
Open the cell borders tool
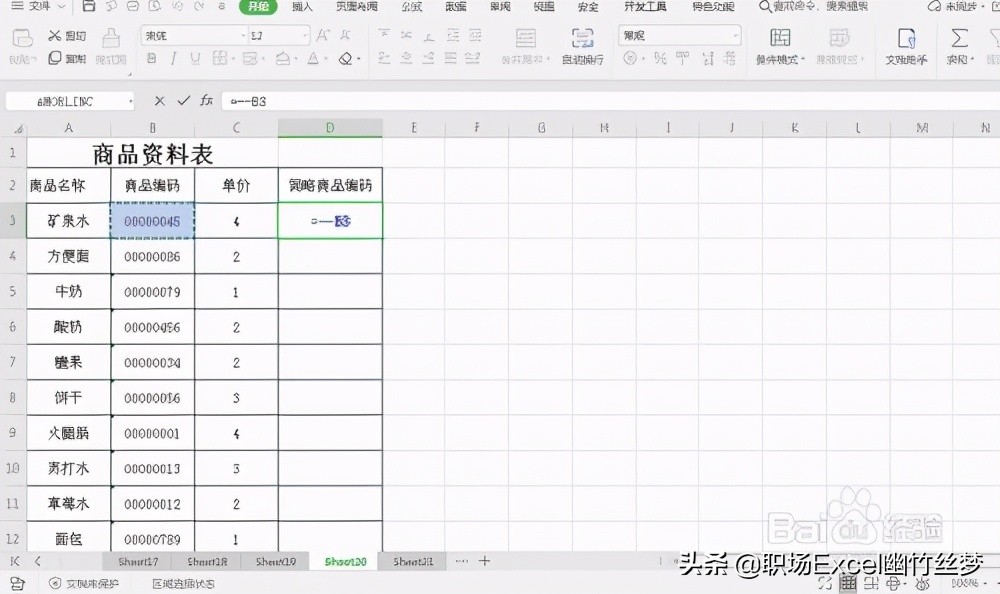click(219, 59)
